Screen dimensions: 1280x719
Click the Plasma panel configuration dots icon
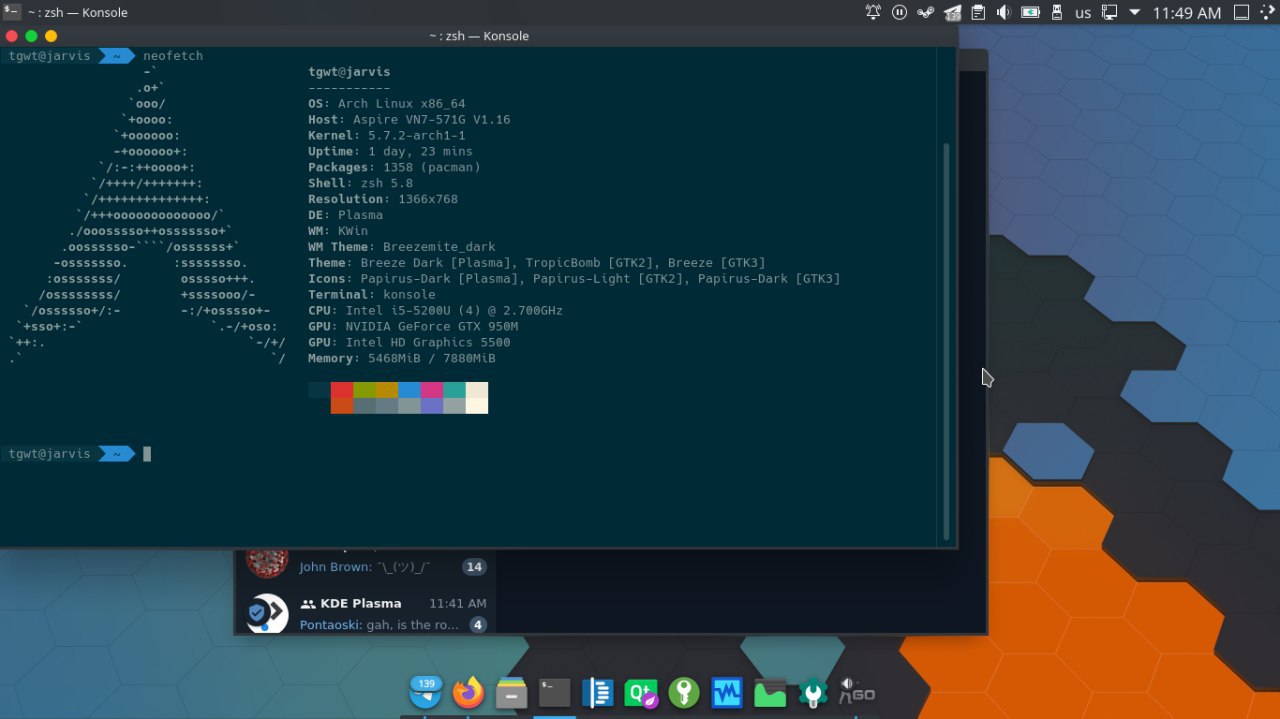[1267, 13]
